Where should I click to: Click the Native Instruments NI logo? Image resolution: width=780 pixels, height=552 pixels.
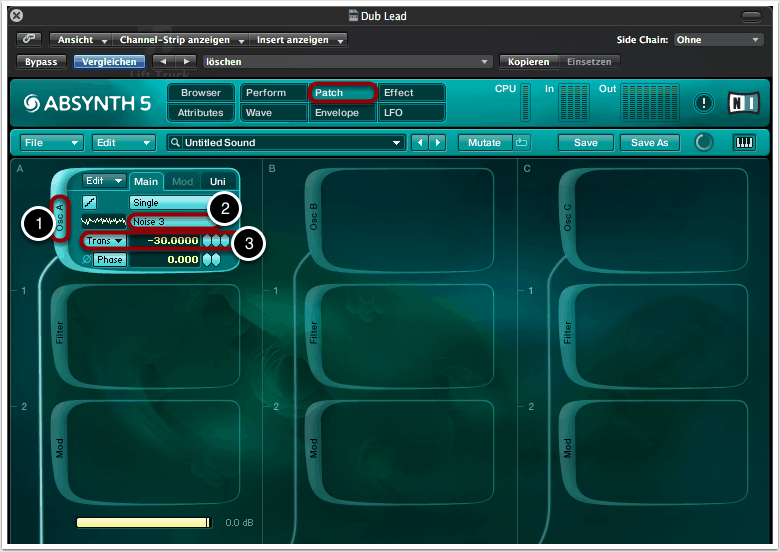[744, 102]
